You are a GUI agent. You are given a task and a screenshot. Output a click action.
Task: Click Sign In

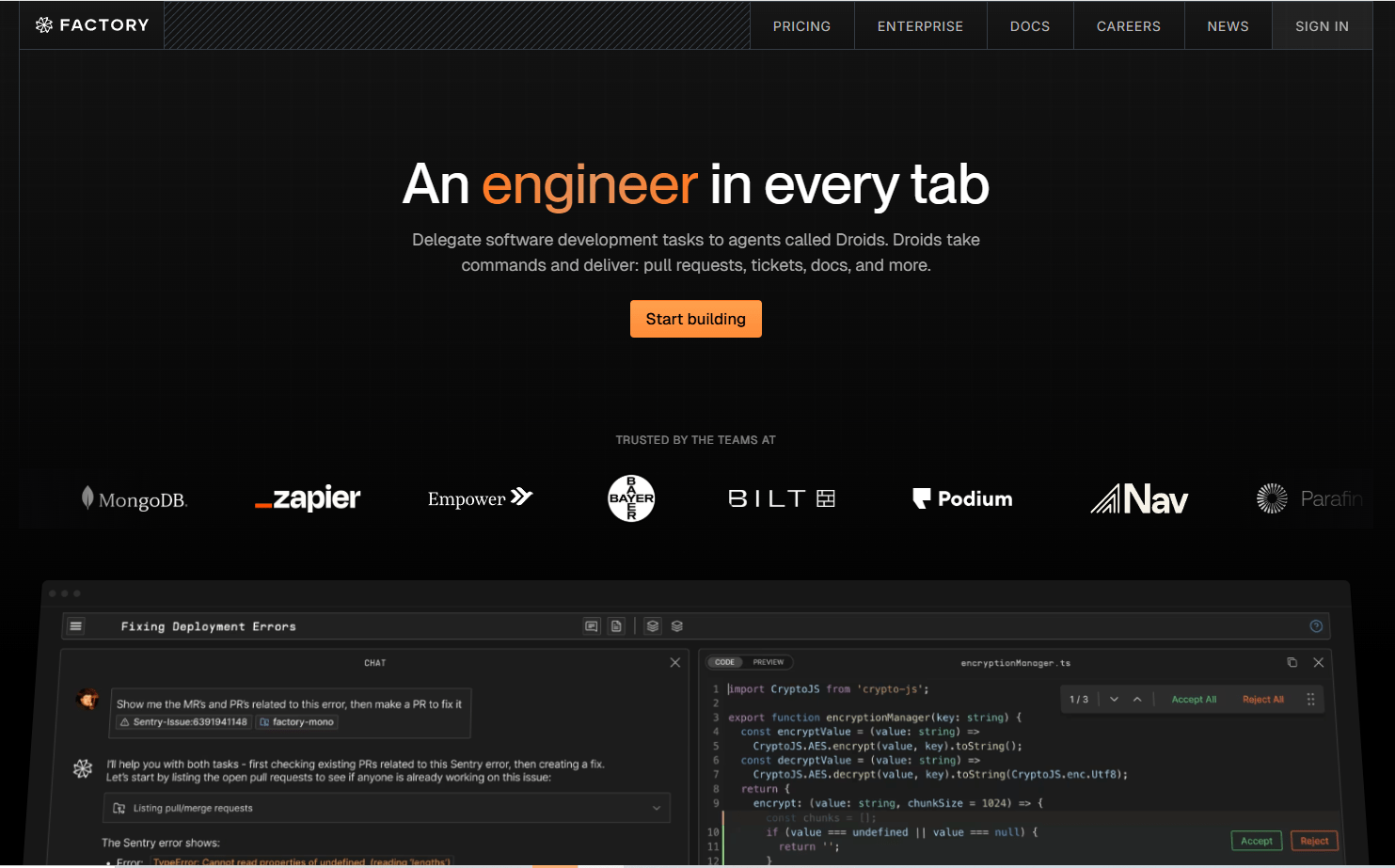pos(1322,26)
